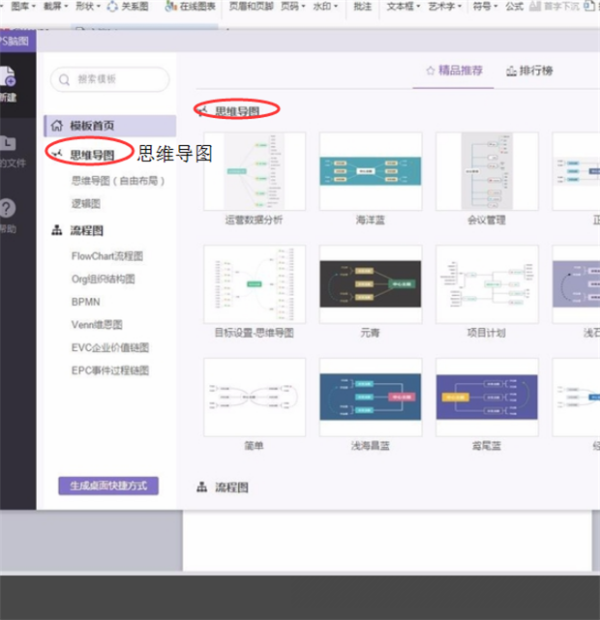
Task: Click the 首字下沉 drop-cap icon in ribbon
Action: (535, 6)
